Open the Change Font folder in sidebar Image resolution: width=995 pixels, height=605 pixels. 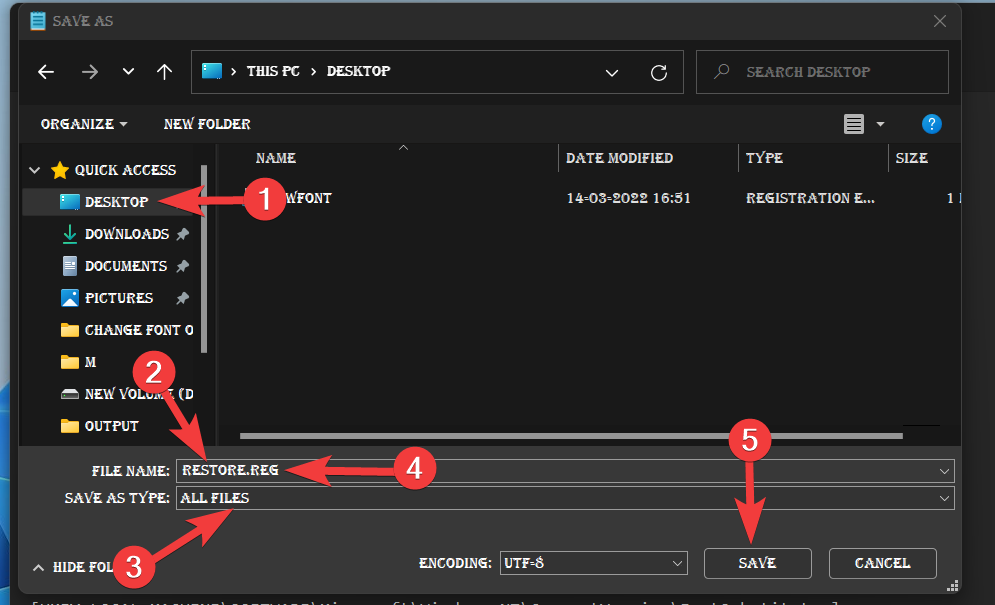click(139, 330)
